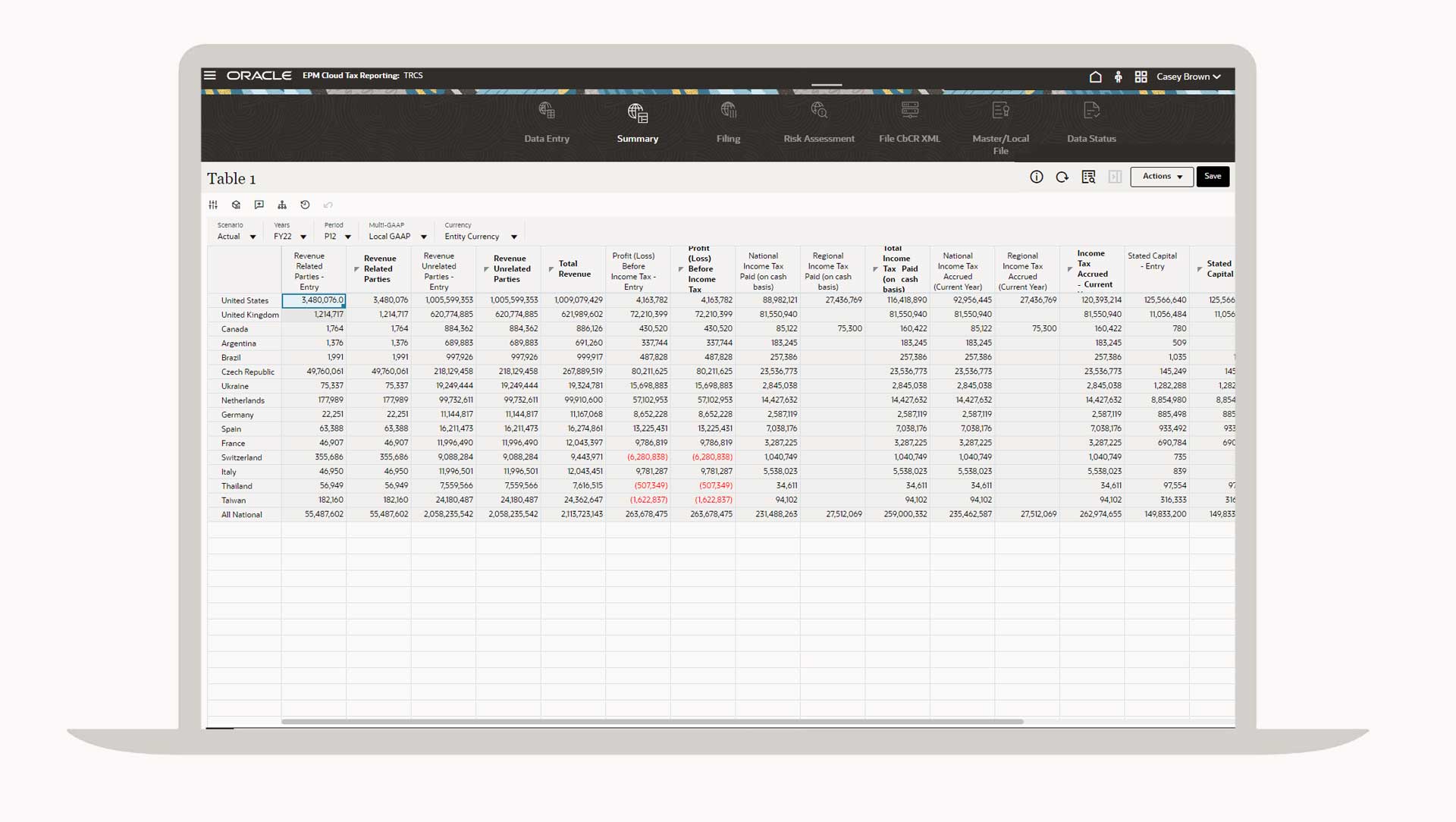1456x822 pixels.
Task: Open the comment icon in toolbar
Action: tap(259, 205)
